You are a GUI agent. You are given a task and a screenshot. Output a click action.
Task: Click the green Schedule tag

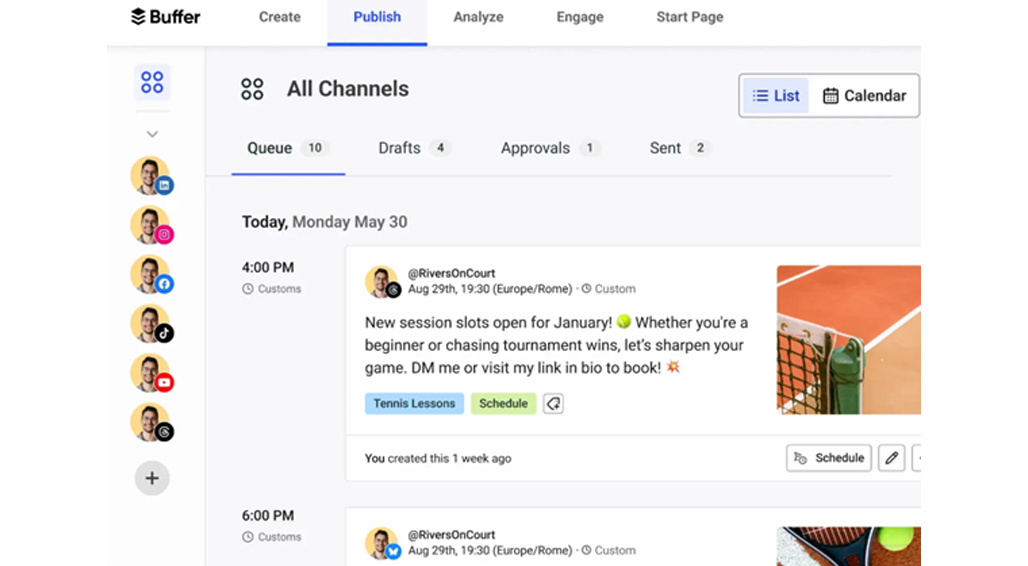pyautogui.click(x=504, y=403)
